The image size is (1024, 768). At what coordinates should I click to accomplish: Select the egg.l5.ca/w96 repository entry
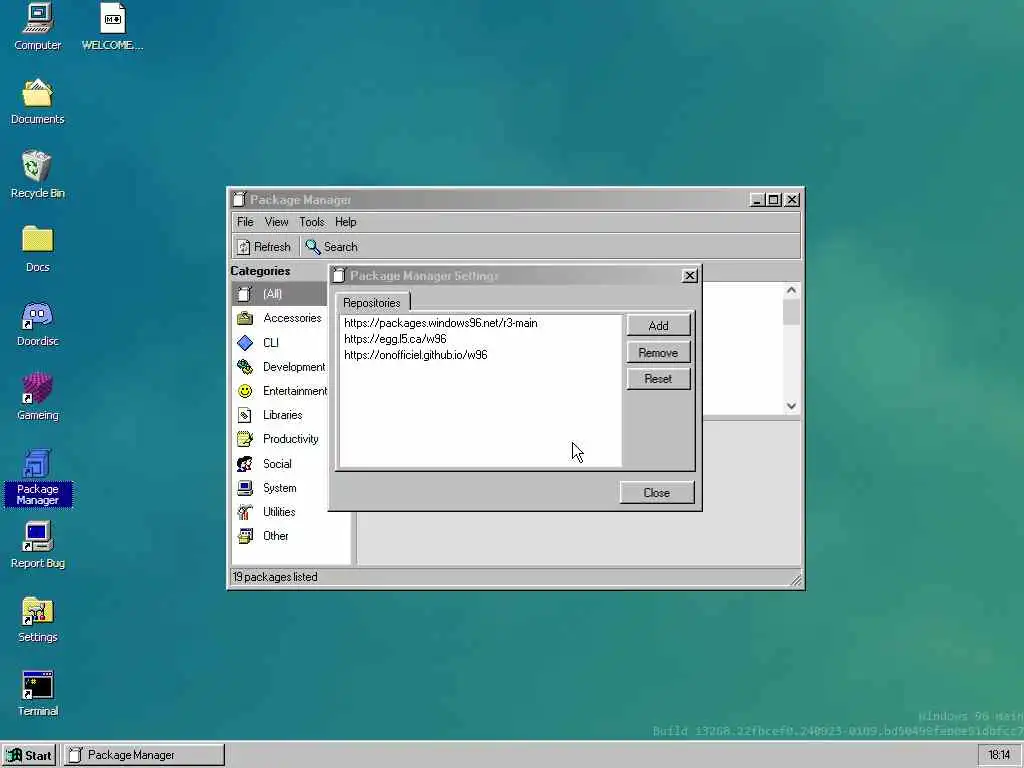coord(480,339)
